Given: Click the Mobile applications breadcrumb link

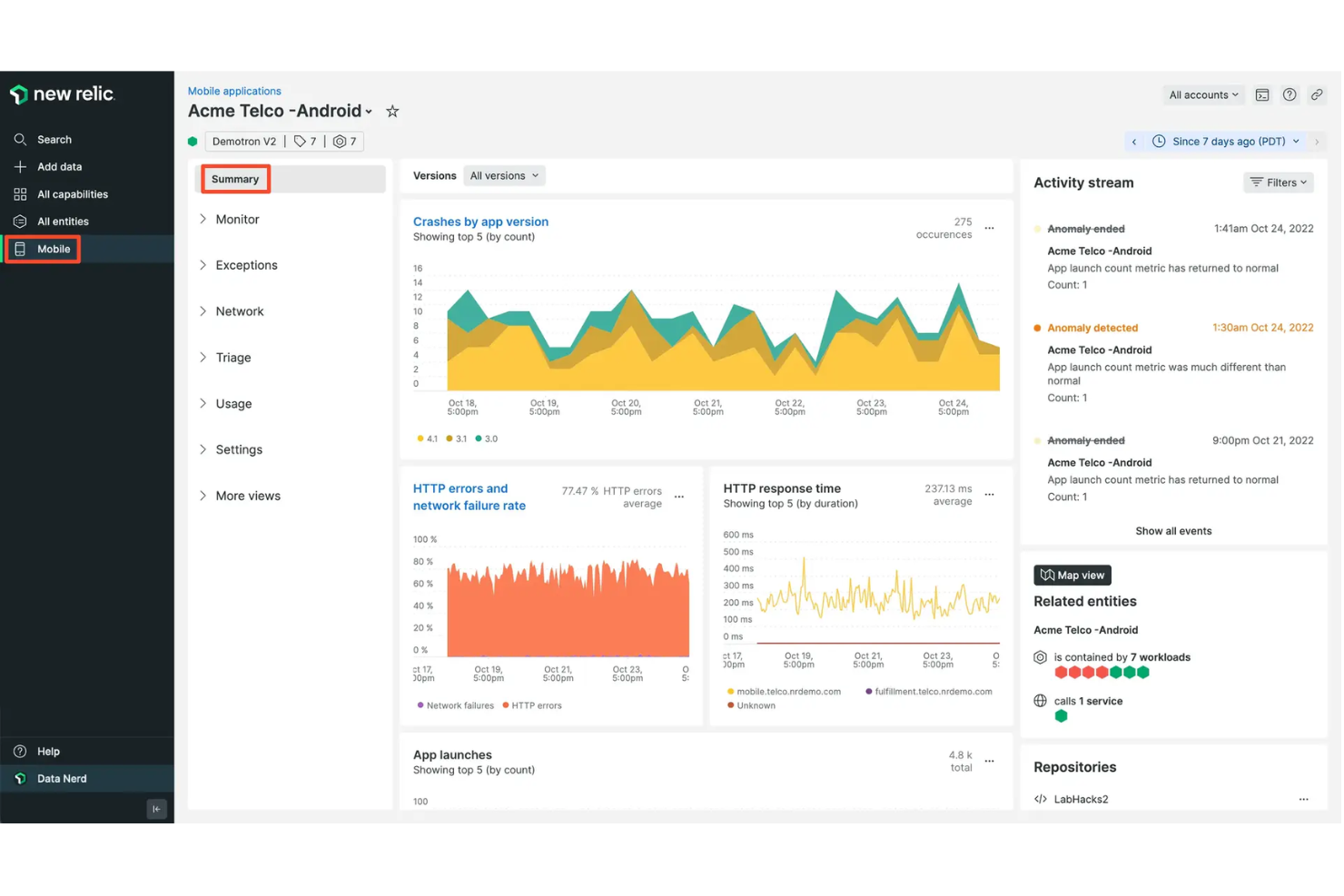Looking at the screenshot, I should [234, 91].
